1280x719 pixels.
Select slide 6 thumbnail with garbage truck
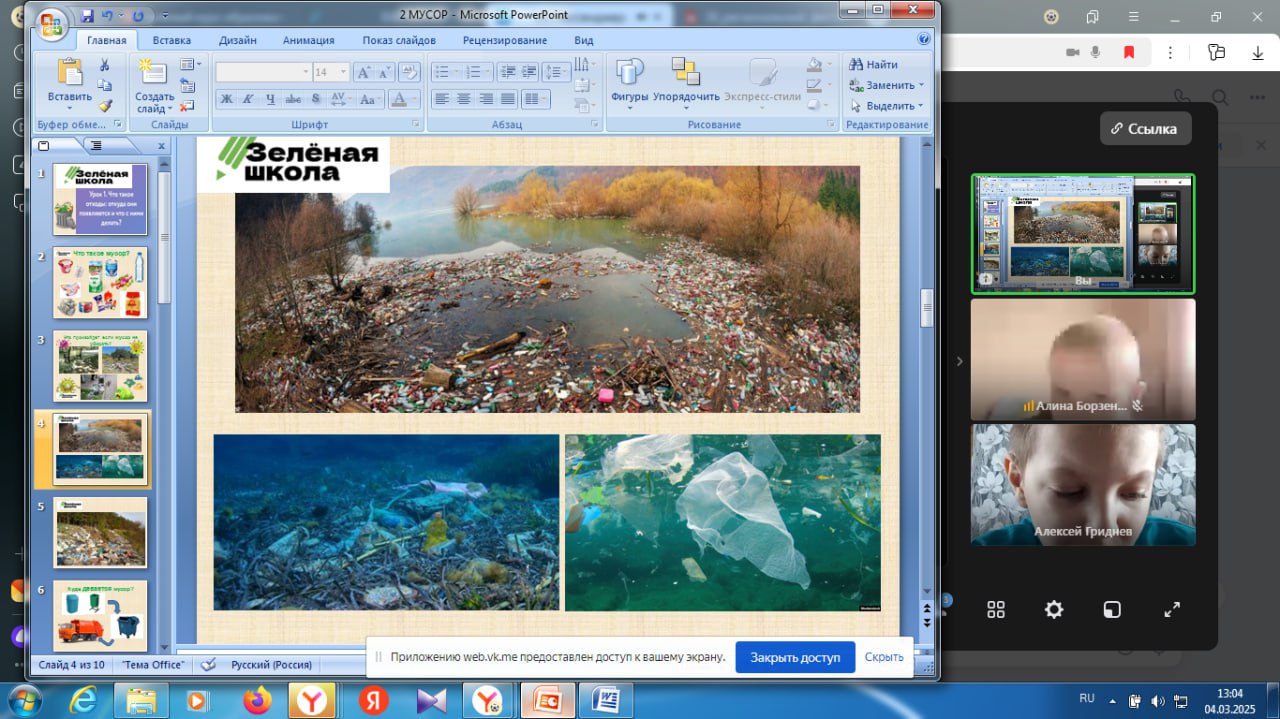[x=100, y=615]
